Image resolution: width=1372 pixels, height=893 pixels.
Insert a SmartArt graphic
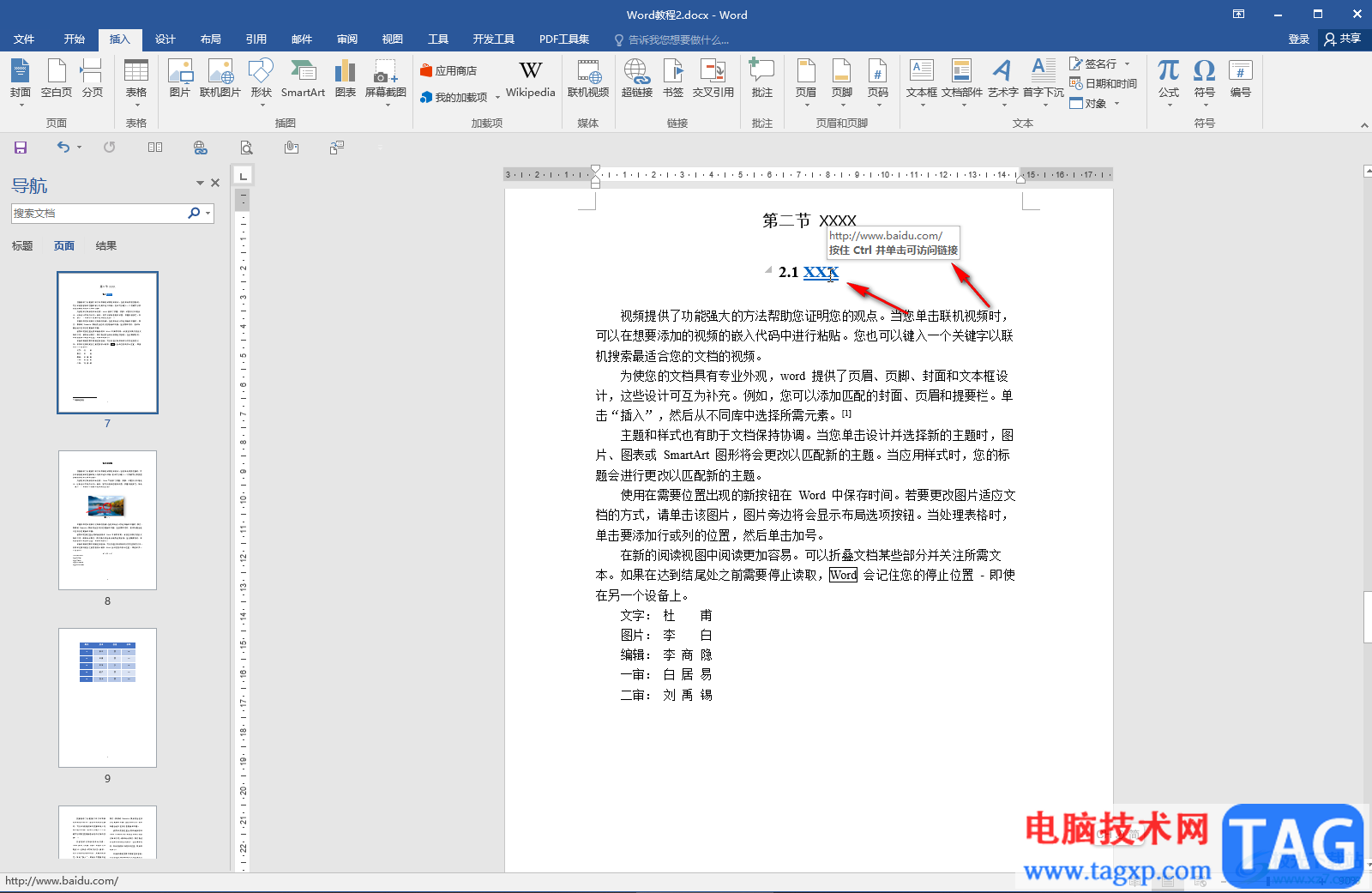click(x=303, y=79)
